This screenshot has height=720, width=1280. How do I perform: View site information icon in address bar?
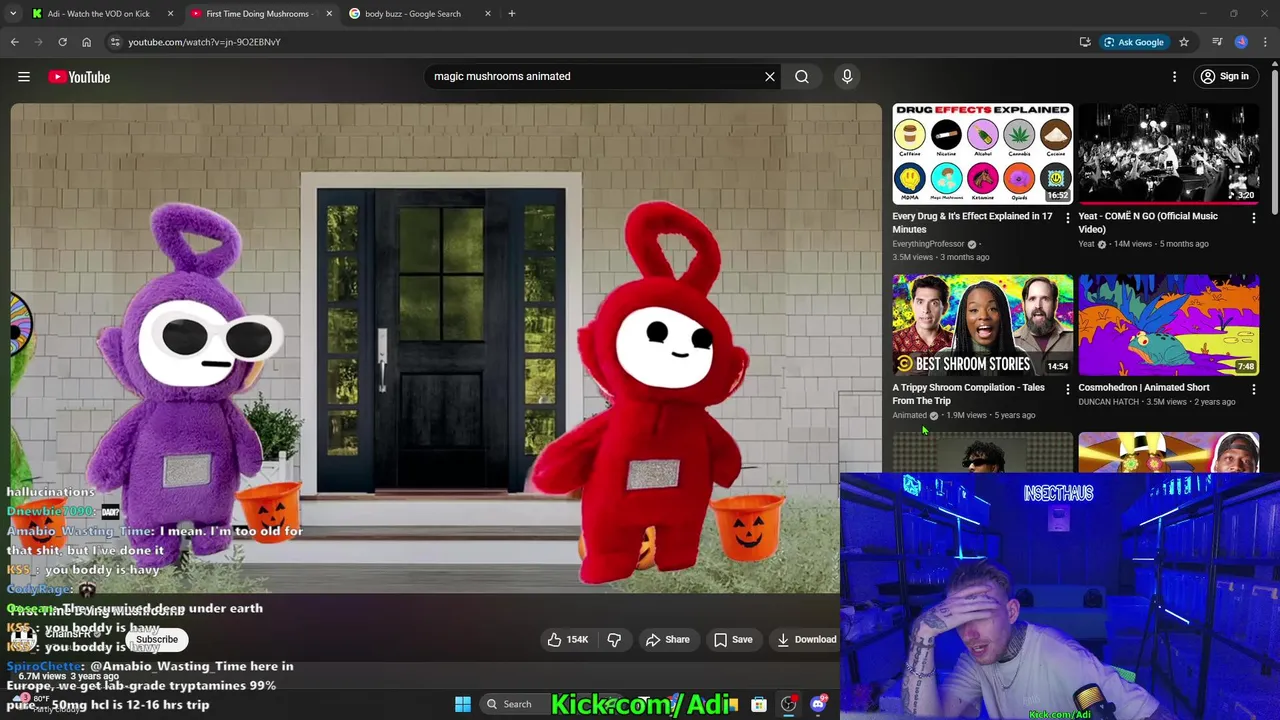click(115, 42)
